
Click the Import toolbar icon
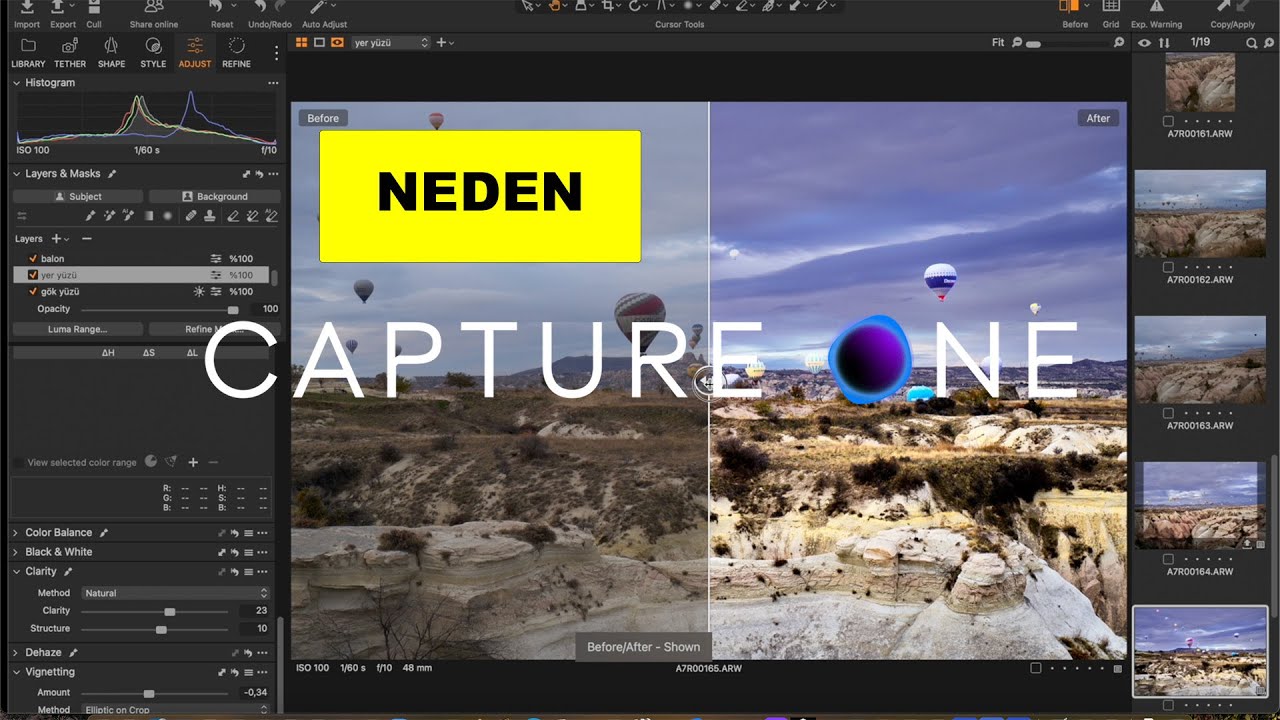(x=27, y=8)
